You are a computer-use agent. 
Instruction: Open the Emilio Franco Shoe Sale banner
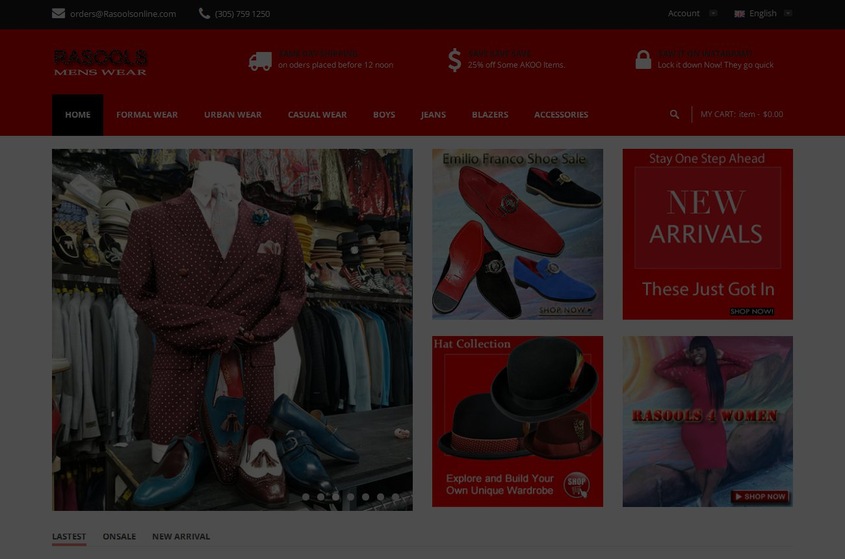(517, 234)
